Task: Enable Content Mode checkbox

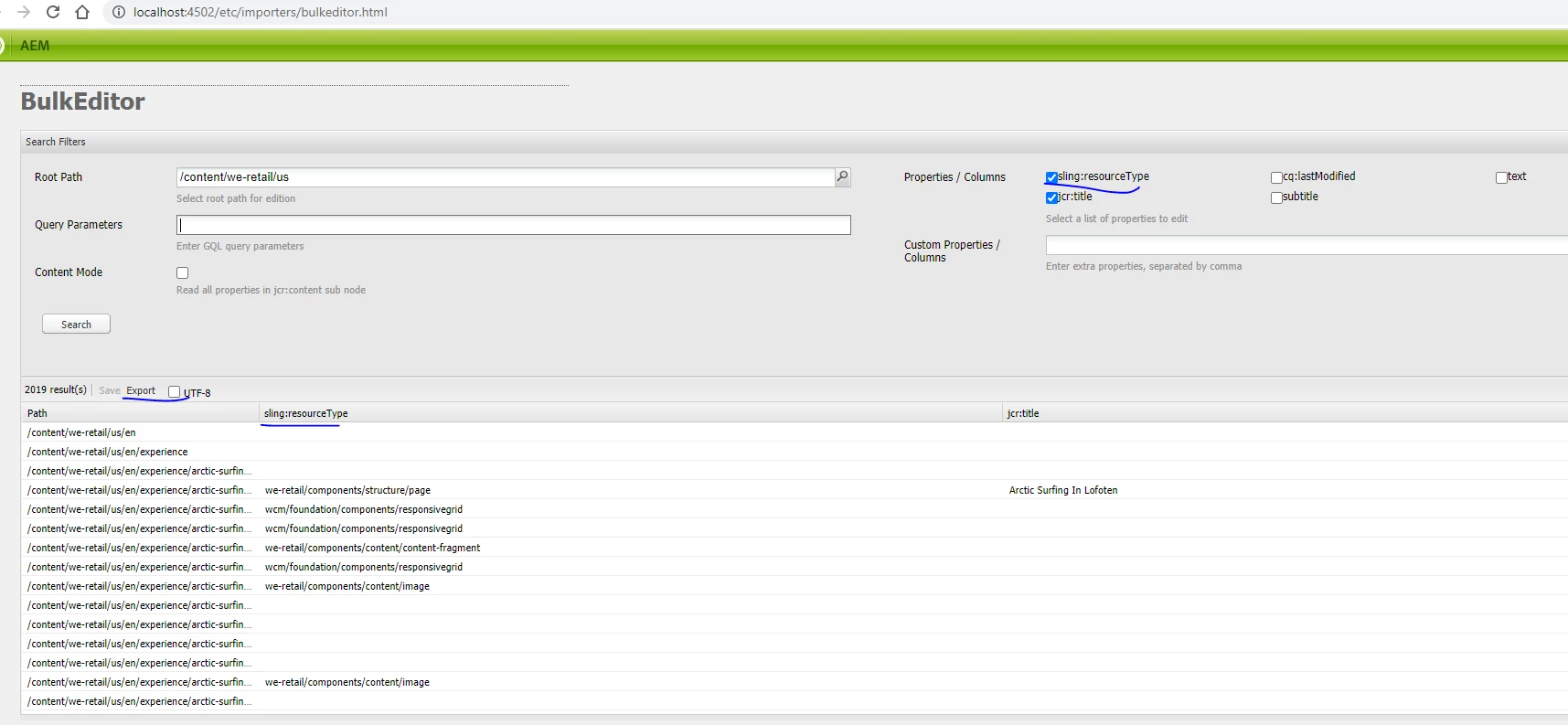Action: [183, 272]
